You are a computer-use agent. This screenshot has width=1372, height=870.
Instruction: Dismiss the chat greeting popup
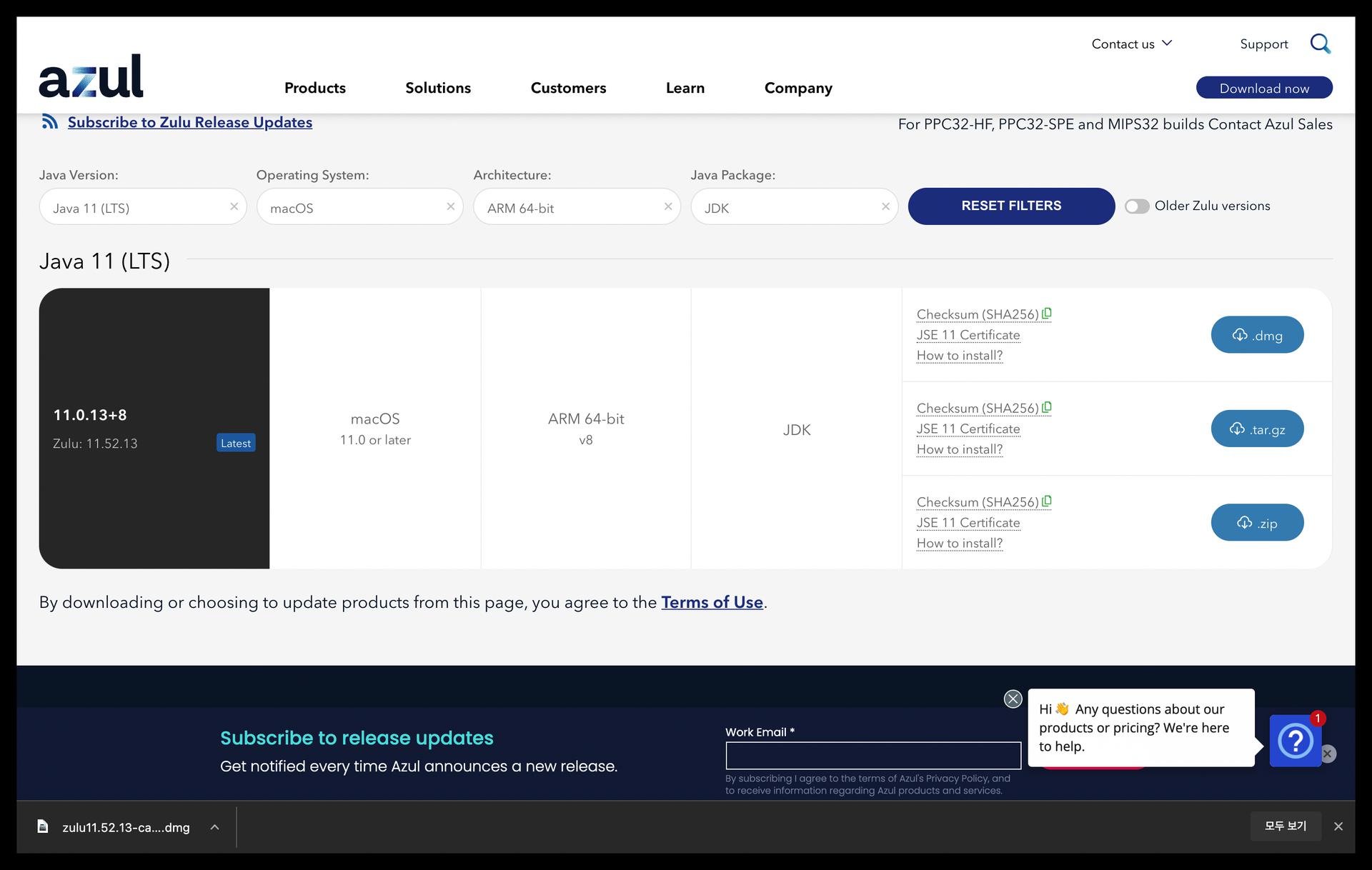point(1013,699)
